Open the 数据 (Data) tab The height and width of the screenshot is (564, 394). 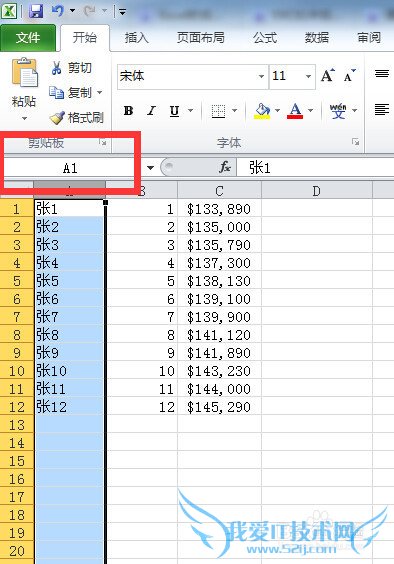tap(317, 38)
